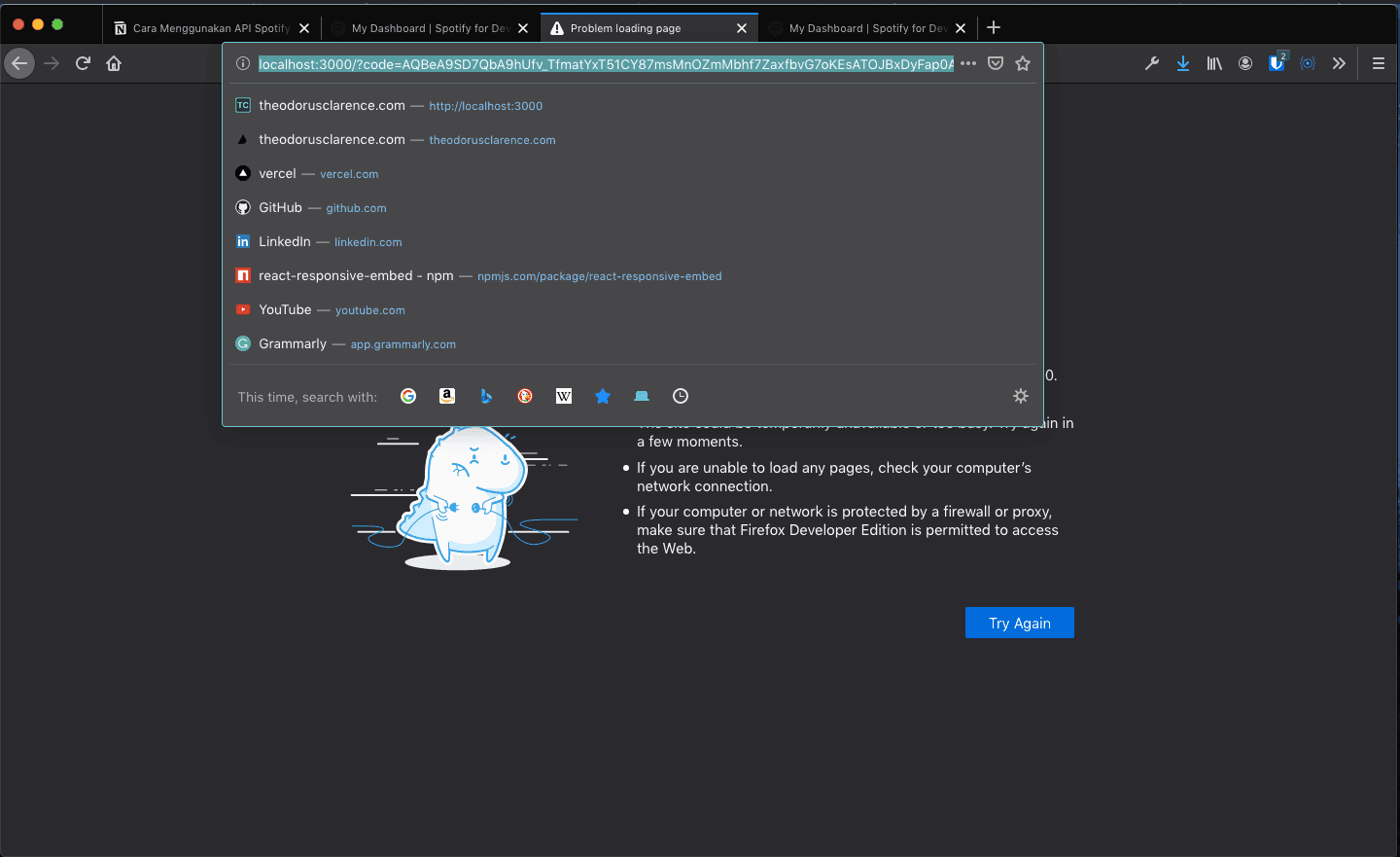Open the home page icon
The width and height of the screenshot is (1400, 857).
pos(114,63)
